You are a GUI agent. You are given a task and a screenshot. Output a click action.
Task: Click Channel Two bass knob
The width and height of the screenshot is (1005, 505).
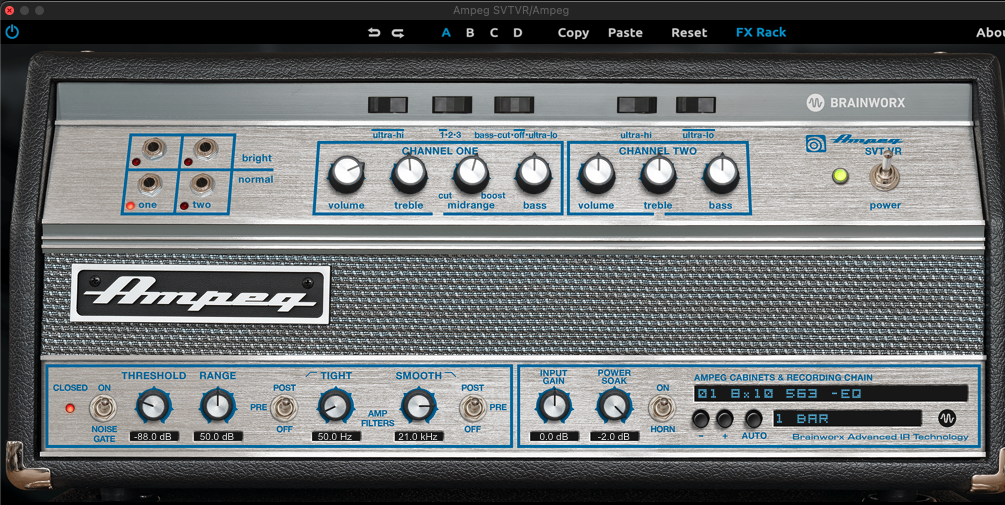pyautogui.click(x=721, y=175)
